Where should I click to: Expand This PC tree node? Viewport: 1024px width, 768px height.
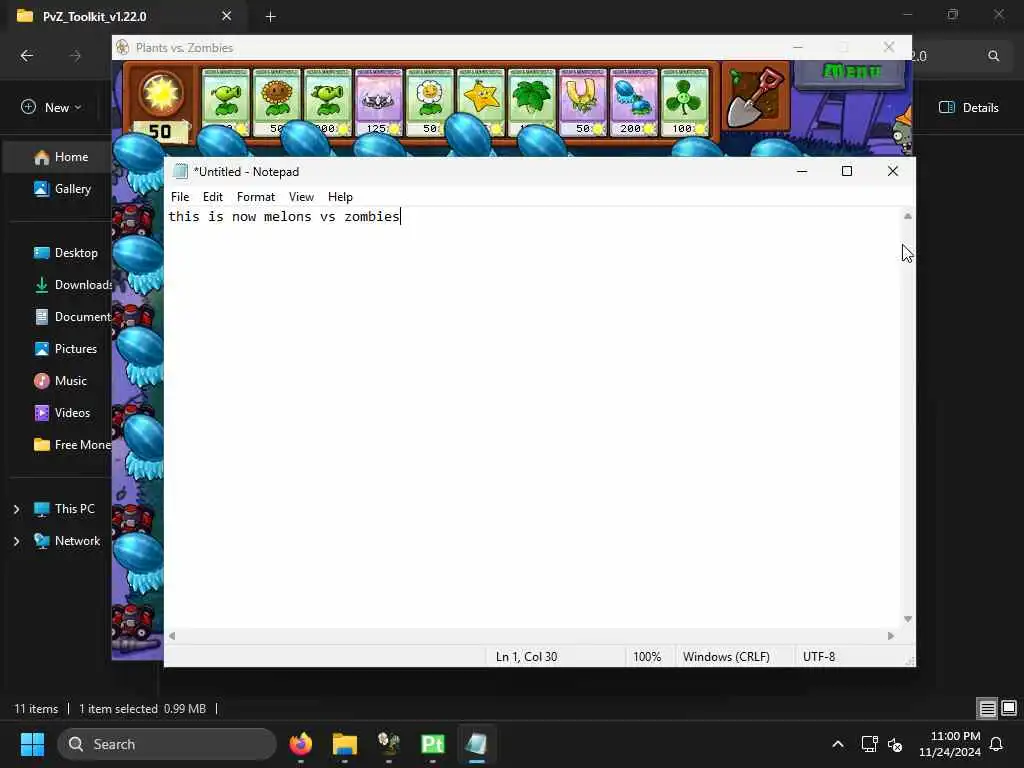(16, 509)
